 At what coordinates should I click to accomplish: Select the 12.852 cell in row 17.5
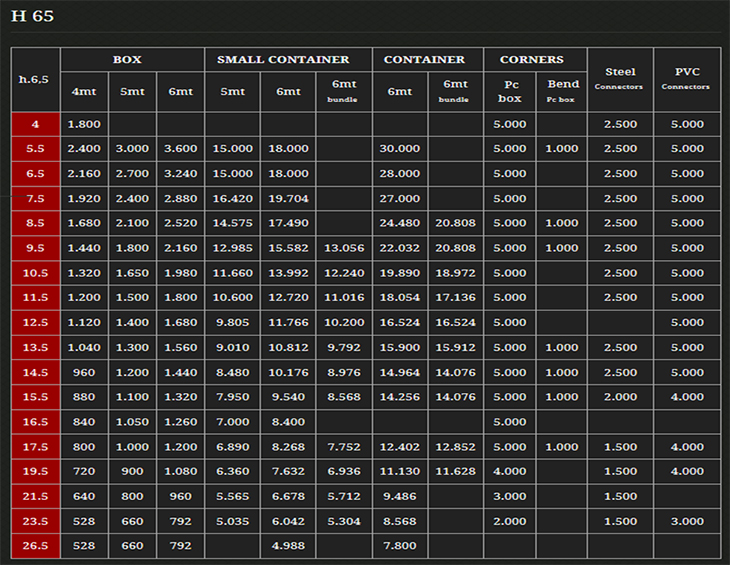pyautogui.click(x=455, y=447)
